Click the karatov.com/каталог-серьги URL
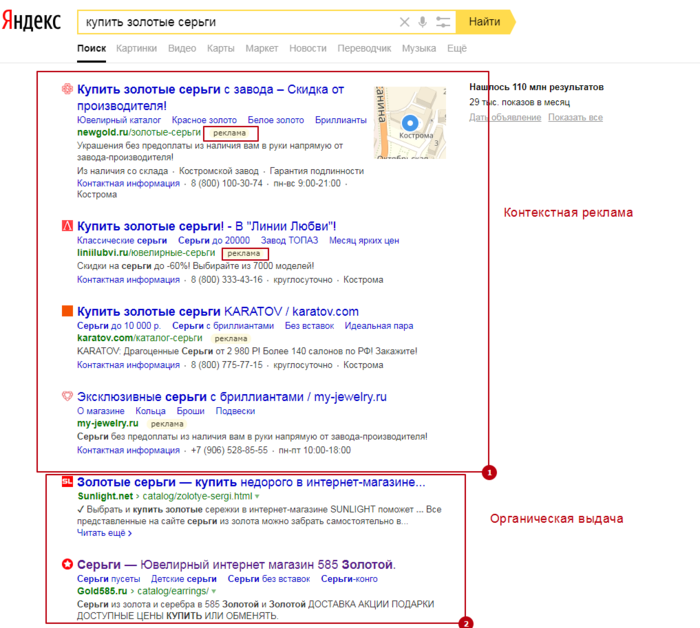The height and width of the screenshot is (628, 700). click(x=140, y=338)
